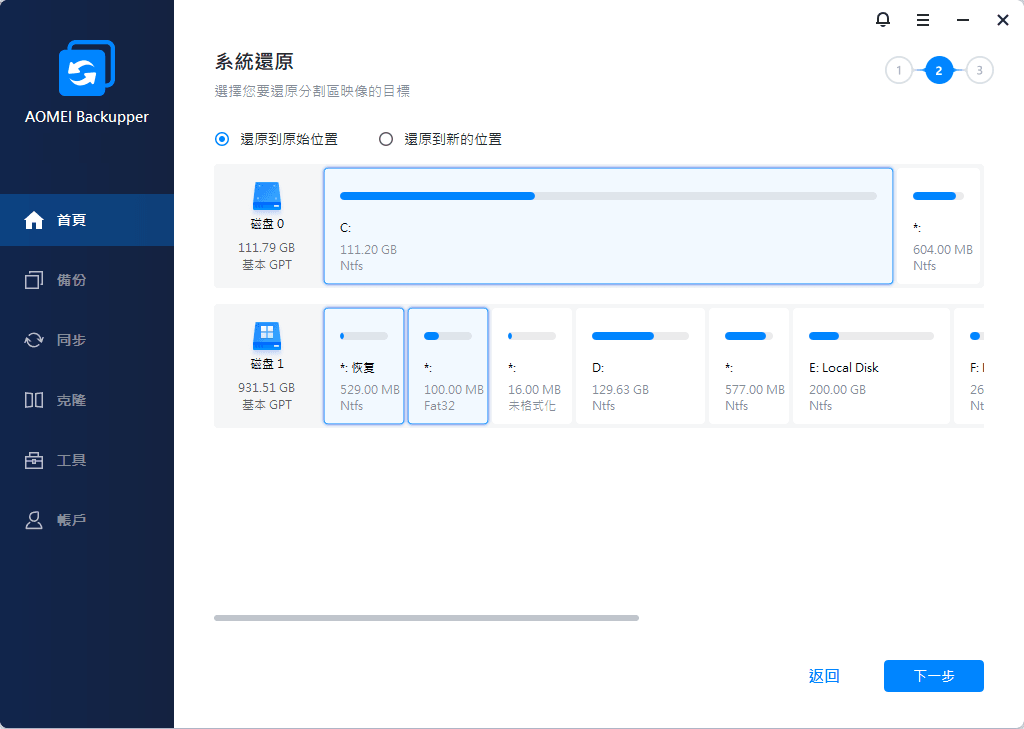Click the 磁盘 0 disk icon
1024x729 pixels.
(x=266, y=196)
